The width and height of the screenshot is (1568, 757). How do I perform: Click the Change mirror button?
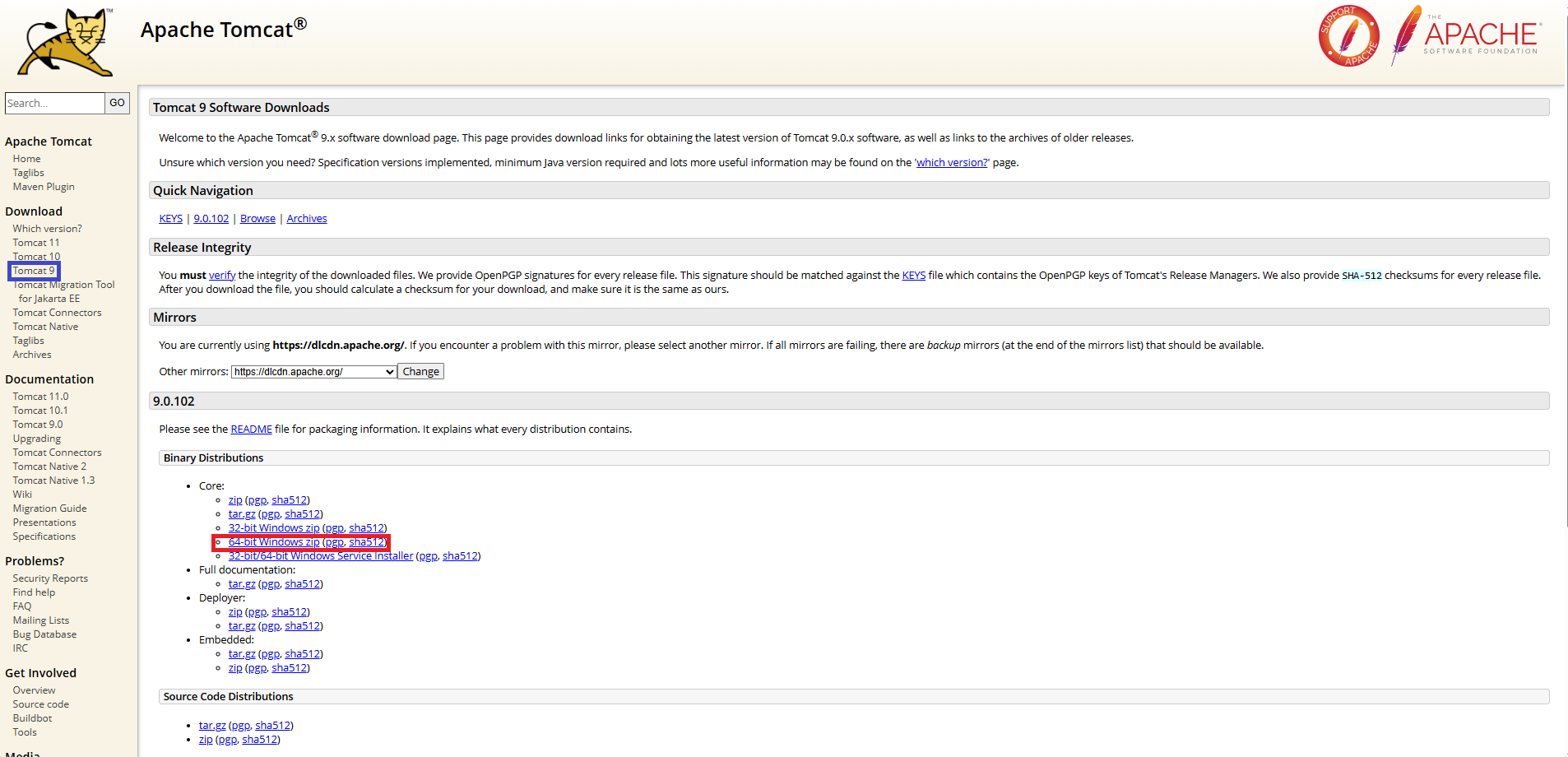pos(420,372)
